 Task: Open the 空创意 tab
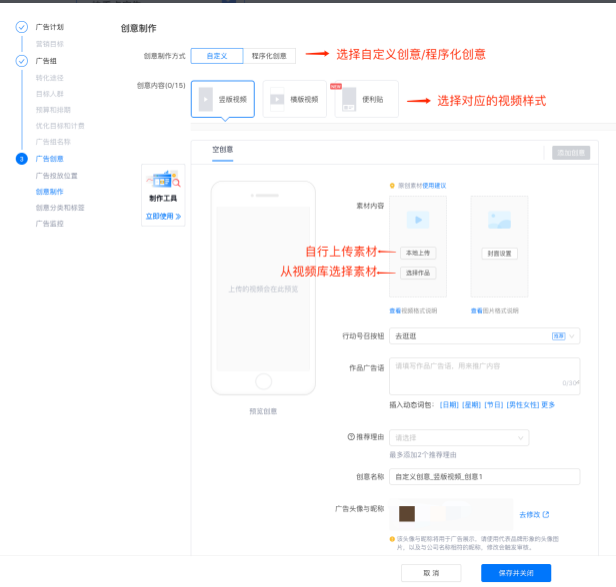click(x=223, y=150)
